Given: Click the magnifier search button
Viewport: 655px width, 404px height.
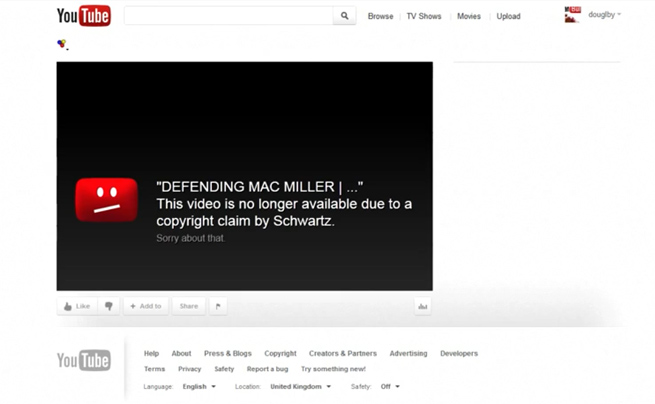Looking at the screenshot, I should tap(345, 16).
